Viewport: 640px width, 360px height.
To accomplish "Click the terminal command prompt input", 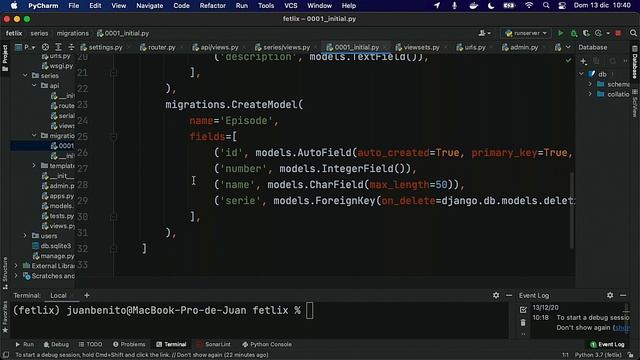I will [309, 311].
